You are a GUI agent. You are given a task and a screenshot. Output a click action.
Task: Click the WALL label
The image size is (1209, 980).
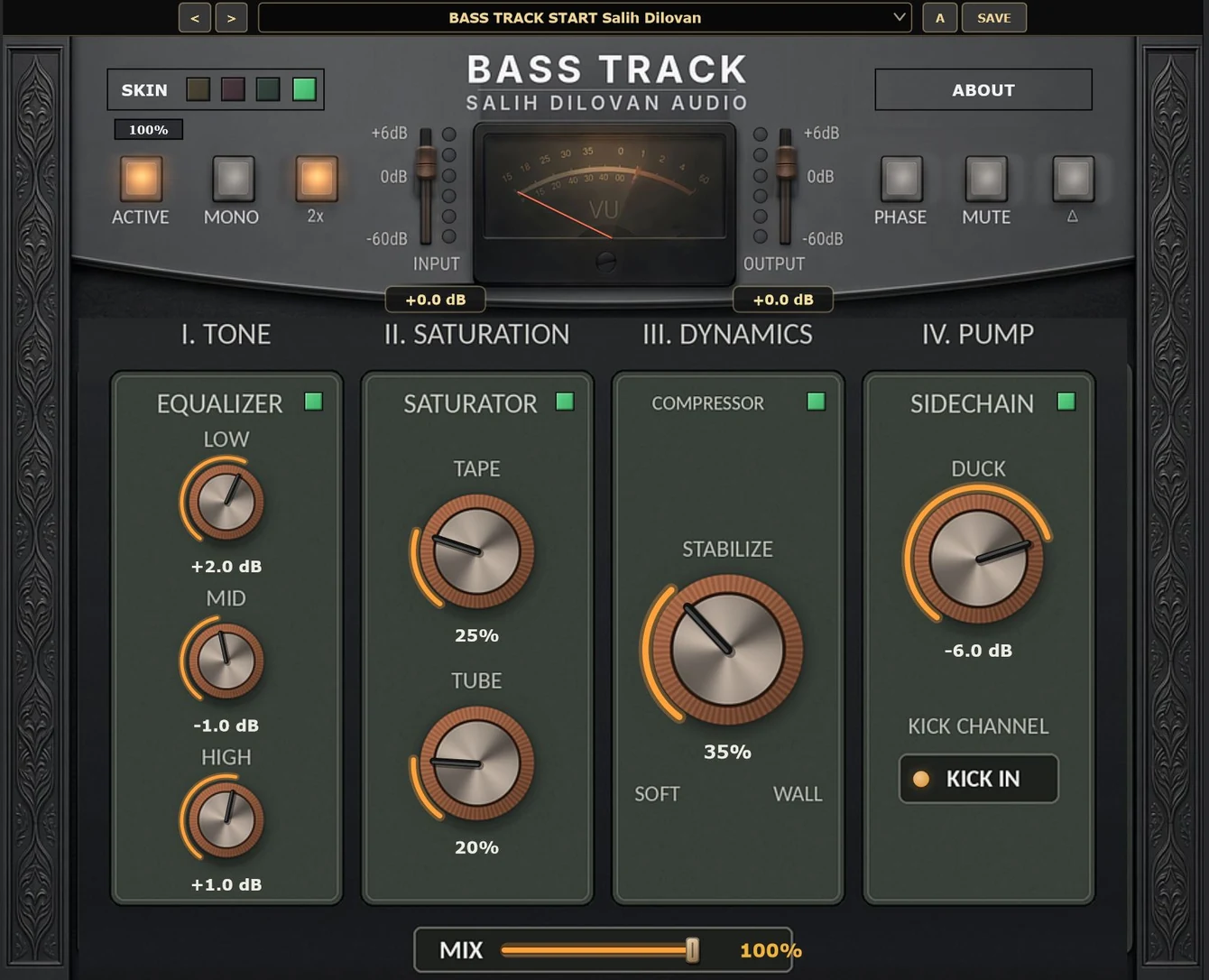[x=798, y=794]
